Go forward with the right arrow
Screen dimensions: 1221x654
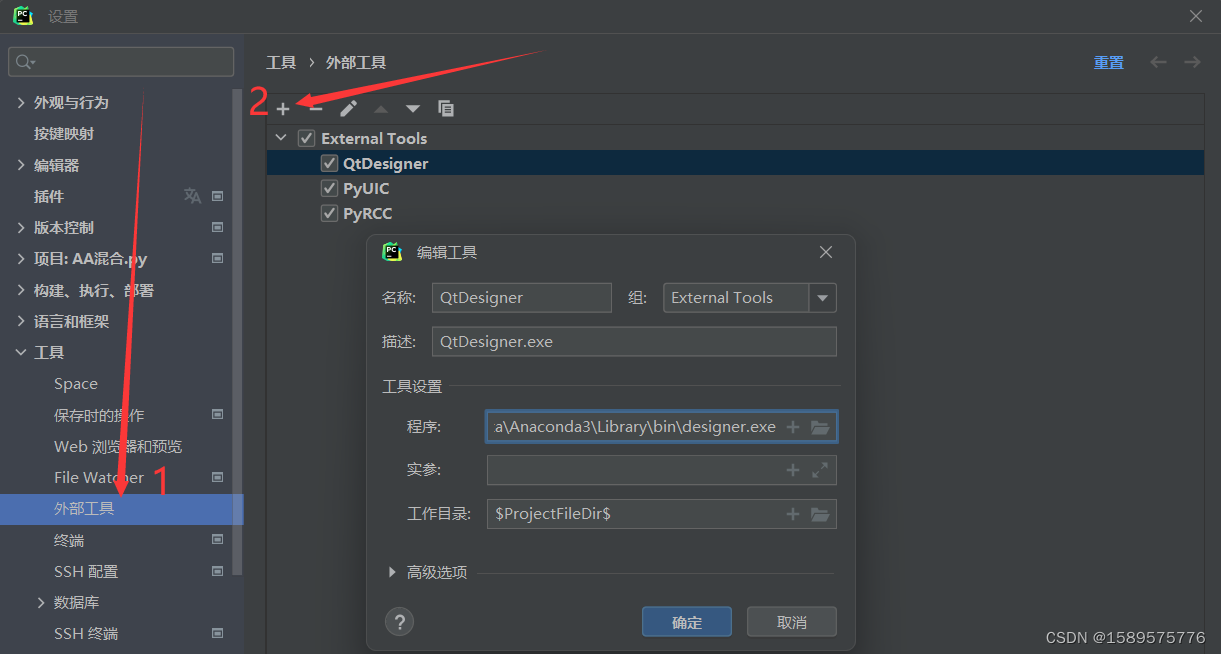coord(1192,62)
